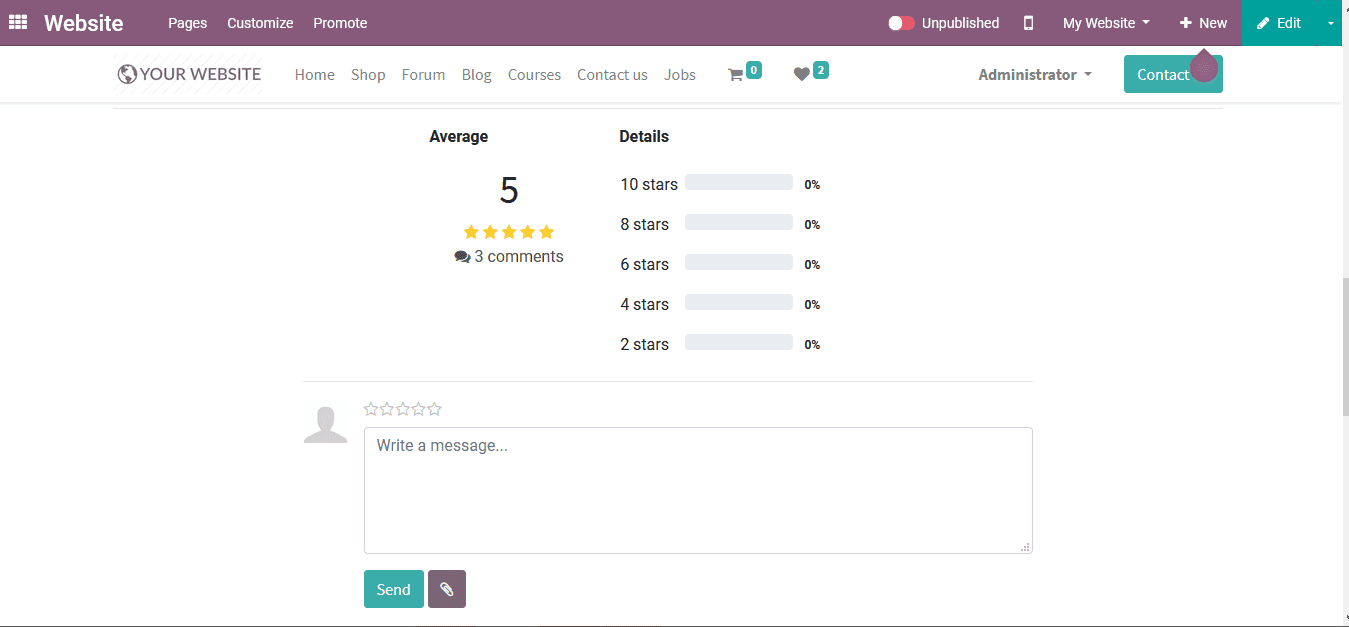Click the user avatar beside message box

click(325, 425)
